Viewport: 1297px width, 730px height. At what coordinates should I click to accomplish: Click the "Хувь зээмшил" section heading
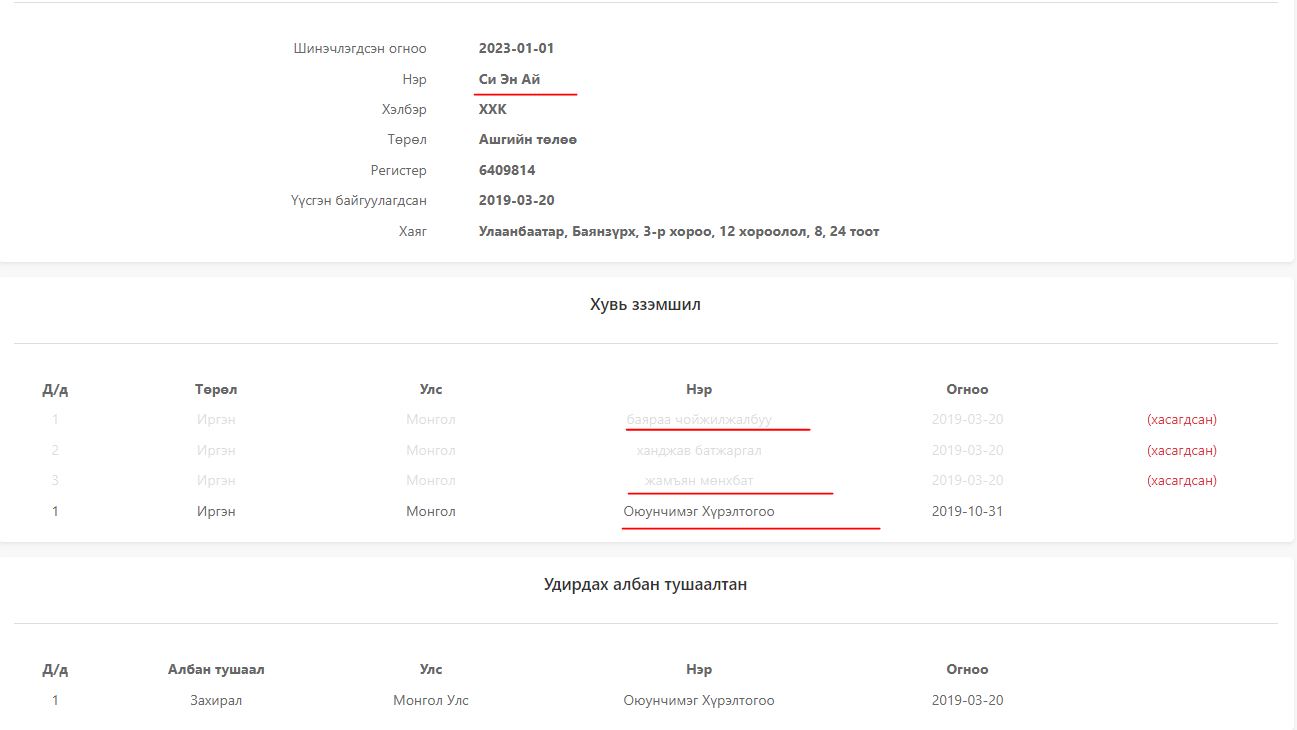(645, 304)
